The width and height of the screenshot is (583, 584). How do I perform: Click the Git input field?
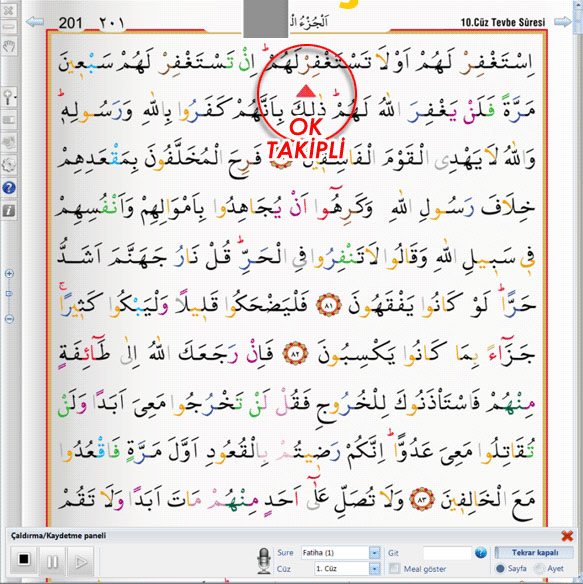(448, 553)
